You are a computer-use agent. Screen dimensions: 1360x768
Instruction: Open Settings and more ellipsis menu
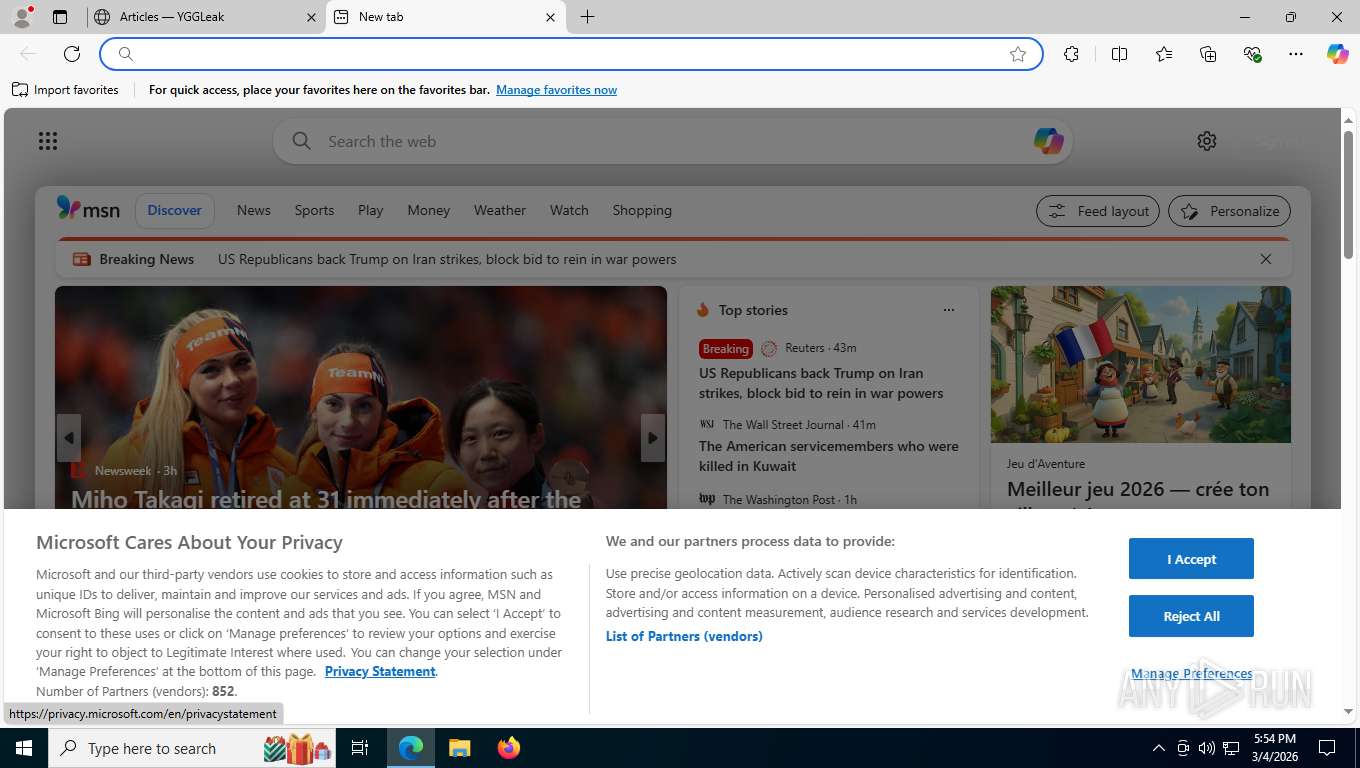point(1296,54)
